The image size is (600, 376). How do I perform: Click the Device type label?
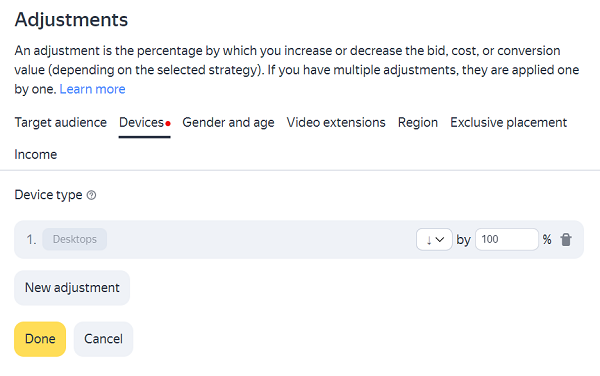(x=48, y=195)
